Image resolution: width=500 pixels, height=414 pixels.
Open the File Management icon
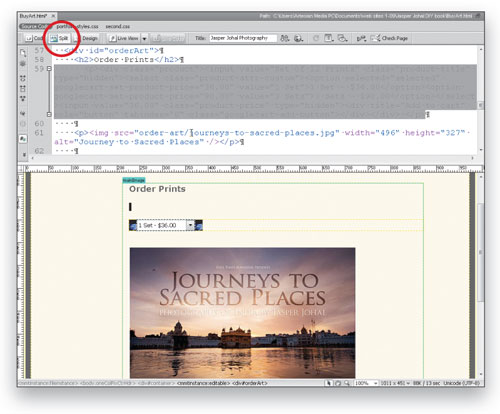pyautogui.click(x=284, y=38)
